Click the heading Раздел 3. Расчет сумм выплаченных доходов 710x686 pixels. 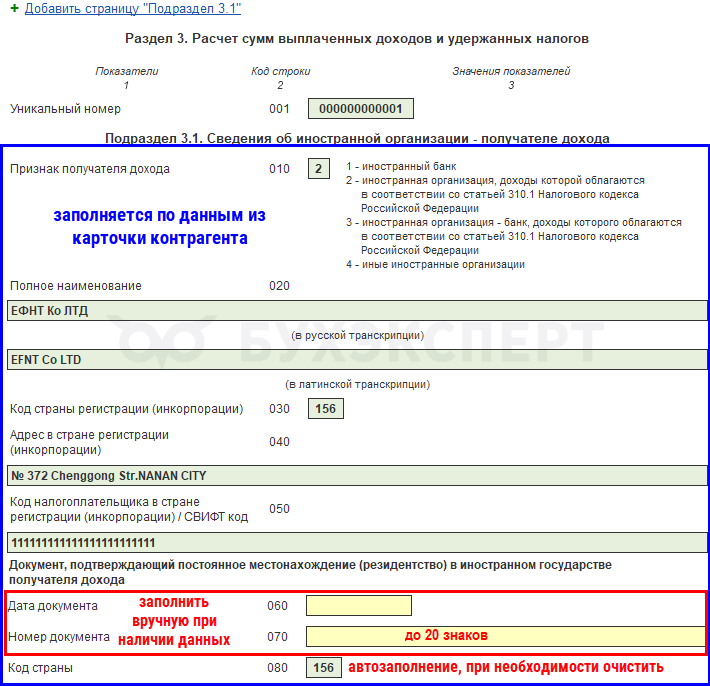tap(357, 38)
